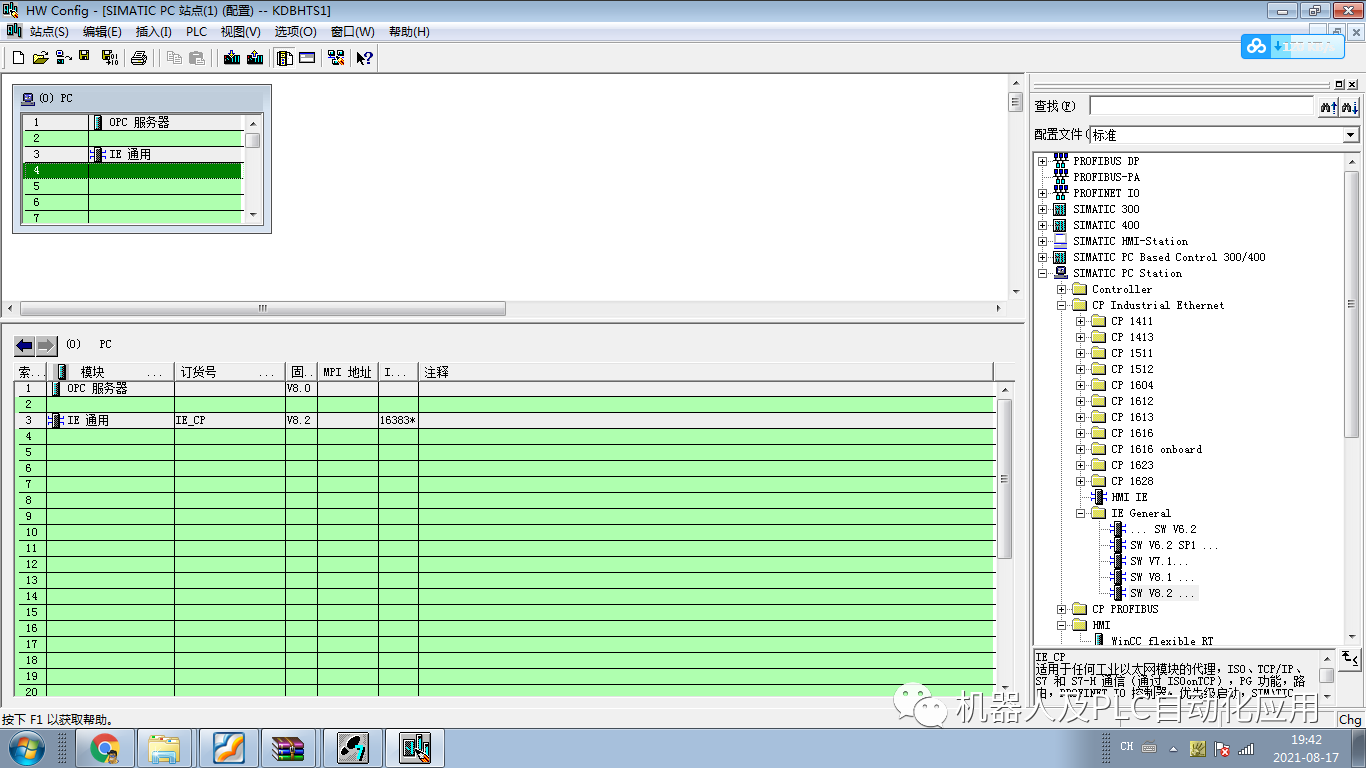
Task: Open Configure Network icon in toolbar
Action: tap(336, 58)
